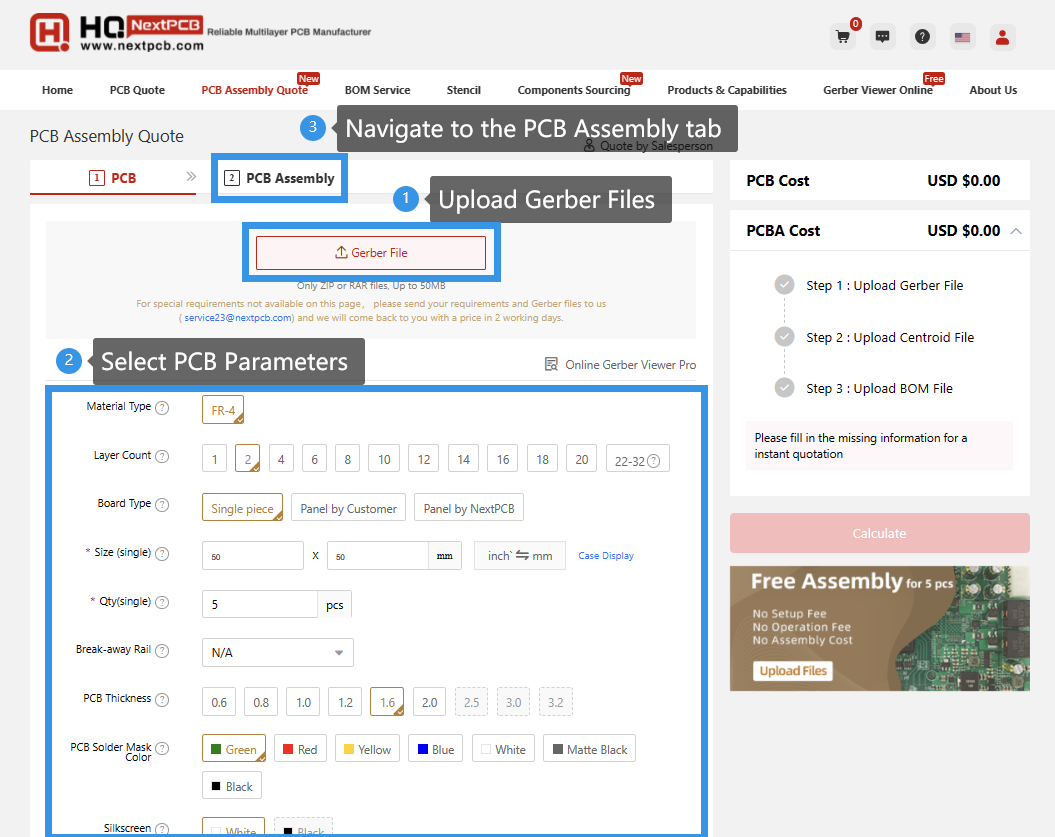Toggle the inch to mm unit switcher
1055x837 pixels.
click(519, 555)
